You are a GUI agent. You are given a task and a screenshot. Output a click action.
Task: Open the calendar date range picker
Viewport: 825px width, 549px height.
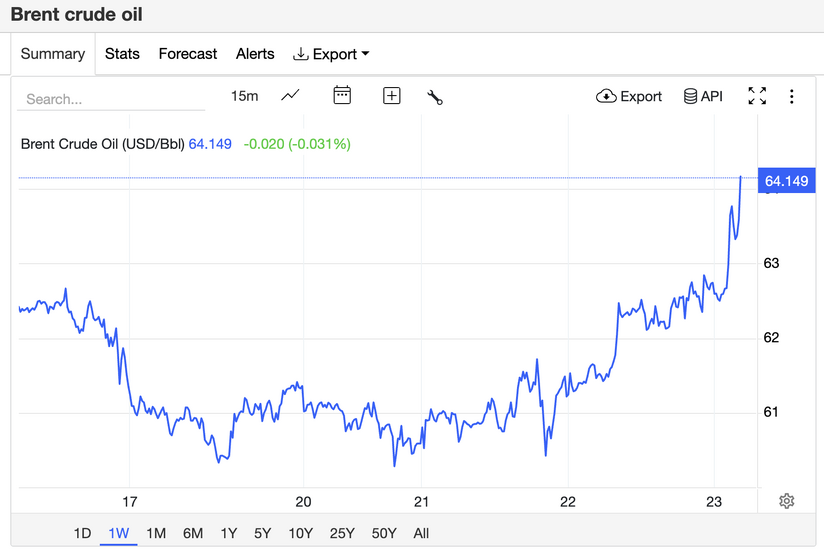[342, 96]
